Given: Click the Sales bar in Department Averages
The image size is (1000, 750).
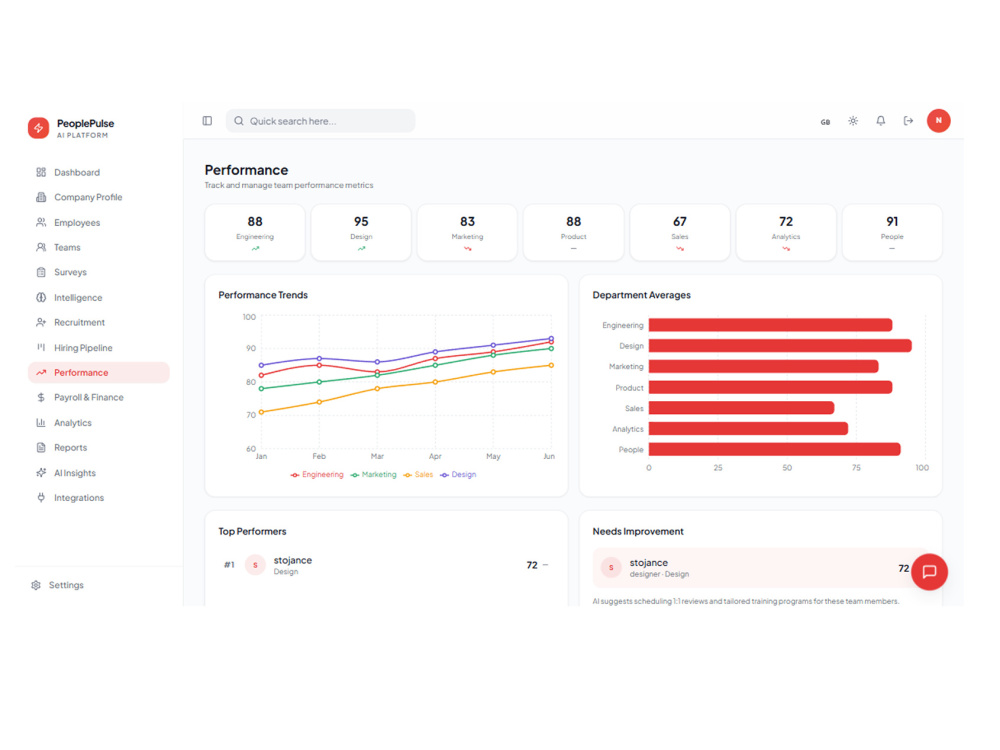Looking at the screenshot, I should (741, 408).
